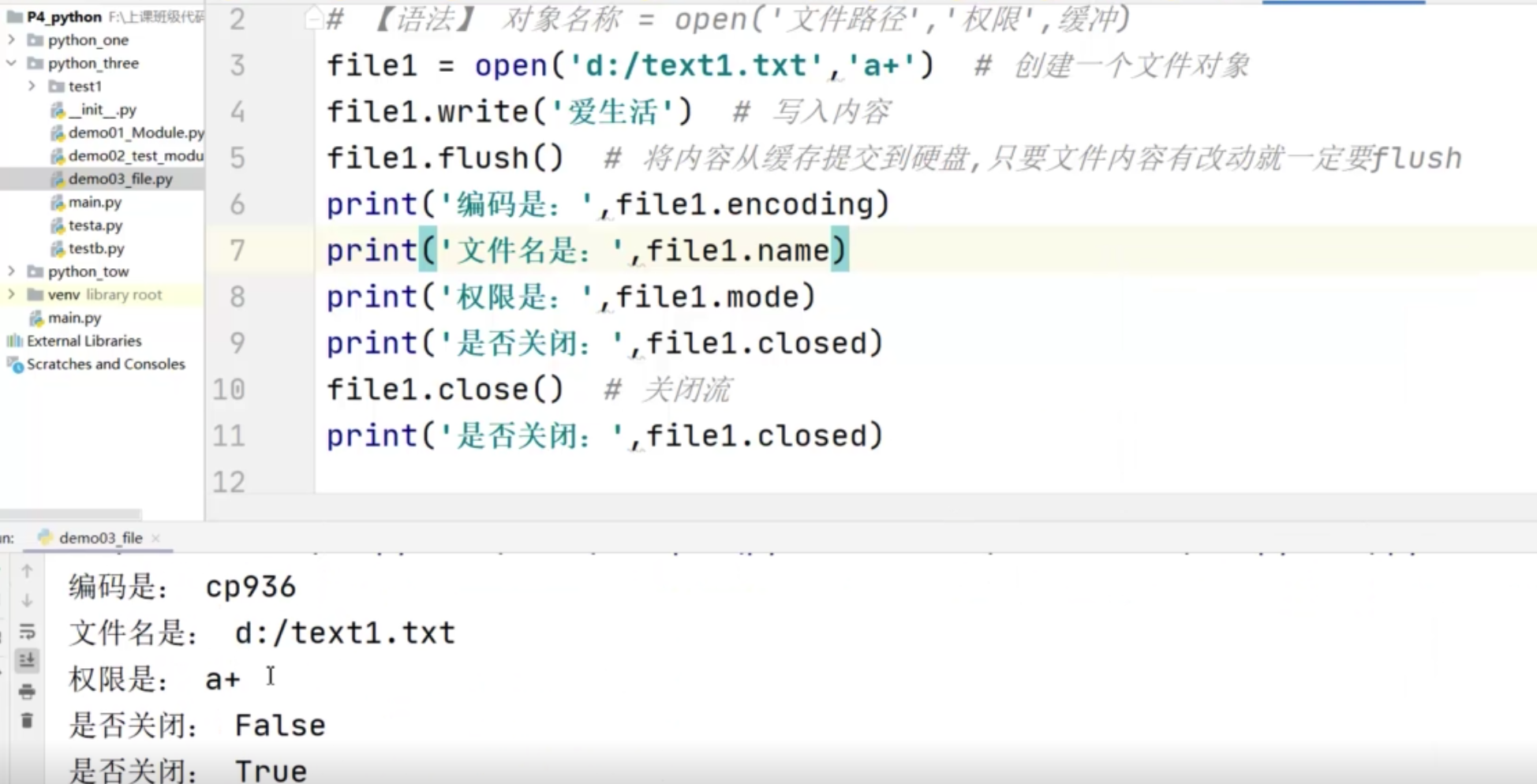Click the Down the stack trace arrow
Screen dimensions: 1537x784
pyautogui.click(x=27, y=601)
